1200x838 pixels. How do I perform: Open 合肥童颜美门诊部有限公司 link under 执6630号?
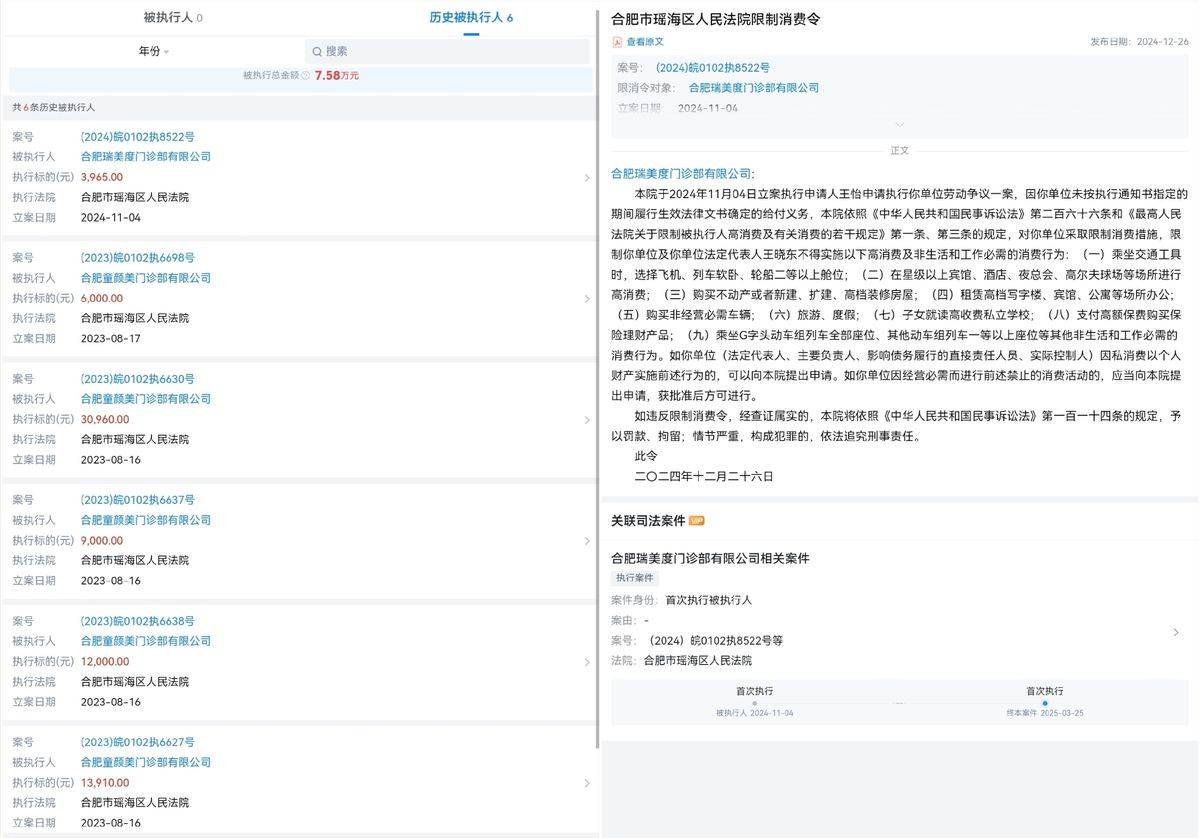[146, 399]
